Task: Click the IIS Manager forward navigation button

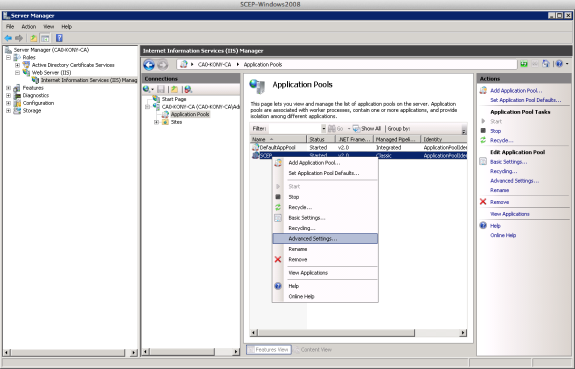Action: click(x=162, y=65)
